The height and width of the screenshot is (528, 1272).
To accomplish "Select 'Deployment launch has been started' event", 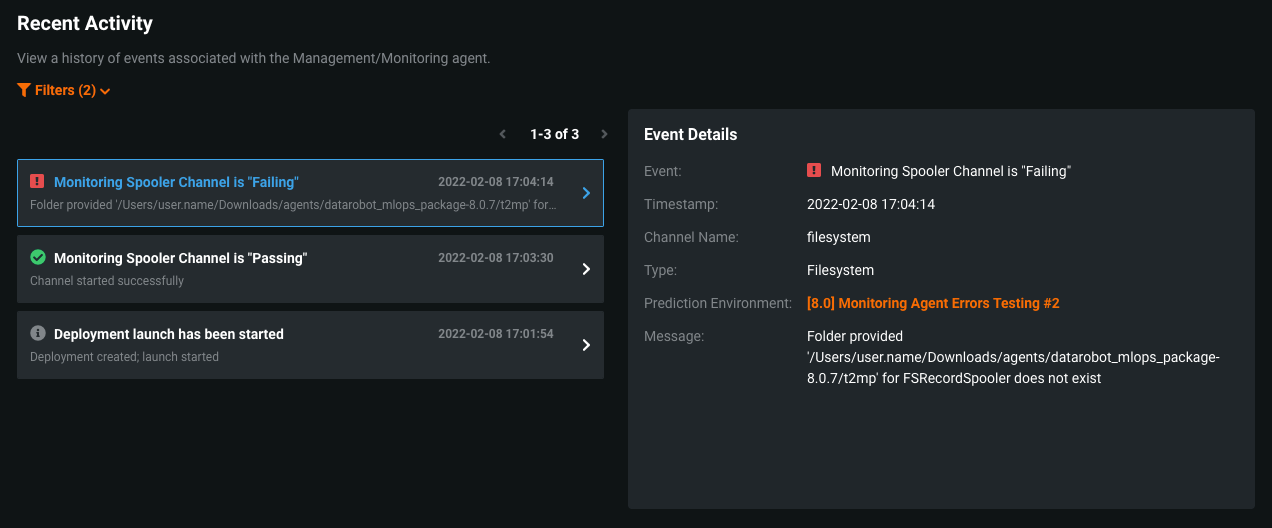I will [168, 334].
